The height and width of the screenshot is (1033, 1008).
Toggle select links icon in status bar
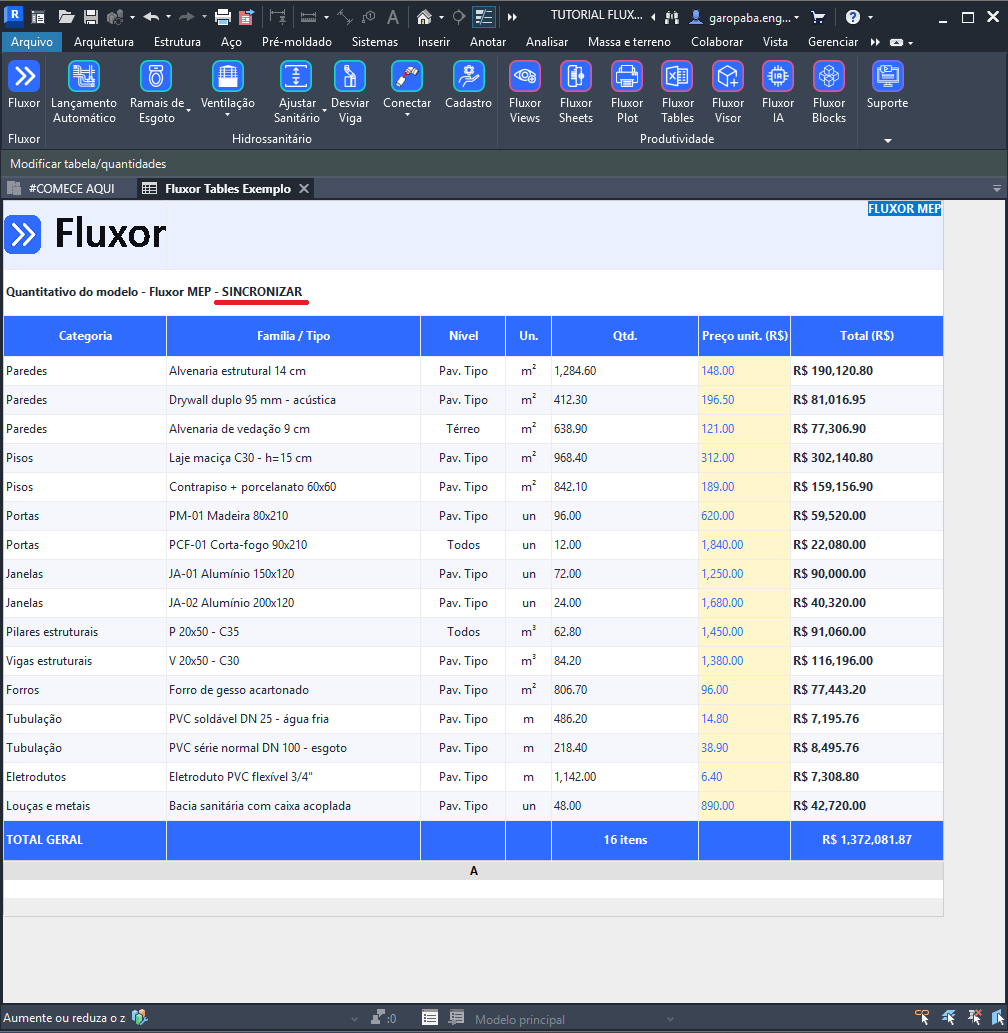coord(922,1018)
